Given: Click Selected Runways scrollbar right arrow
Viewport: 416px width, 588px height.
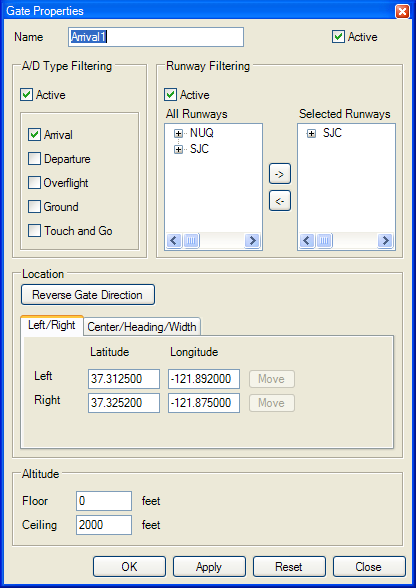Looking at the screenshot, I should (x=385, y=240).
